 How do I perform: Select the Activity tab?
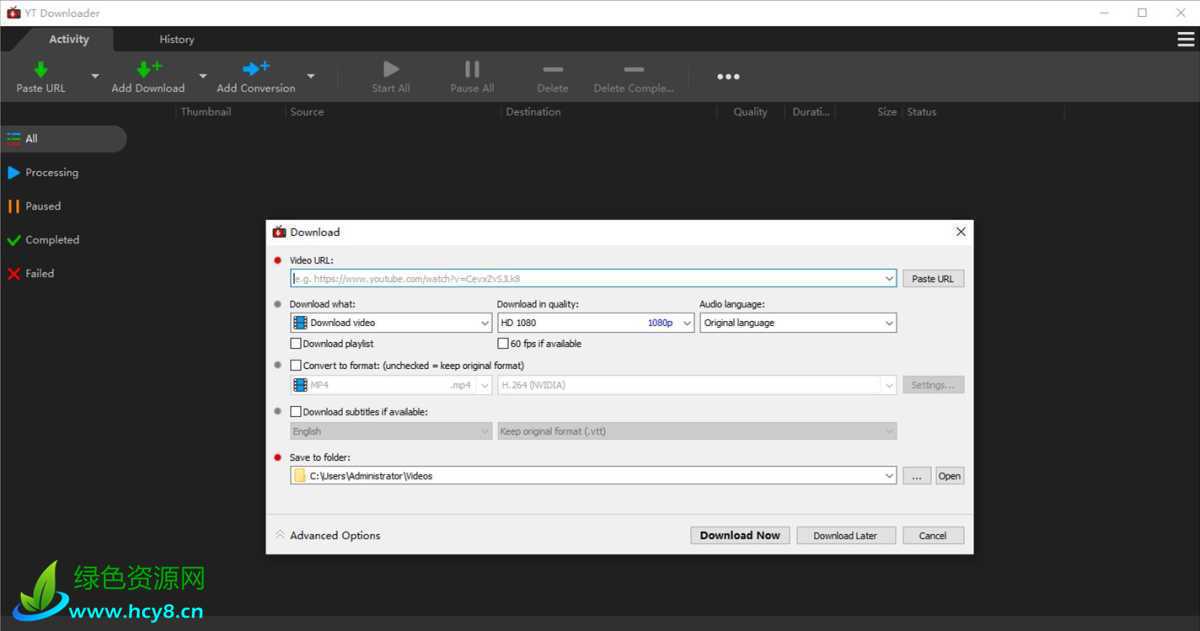coord(69,39)
